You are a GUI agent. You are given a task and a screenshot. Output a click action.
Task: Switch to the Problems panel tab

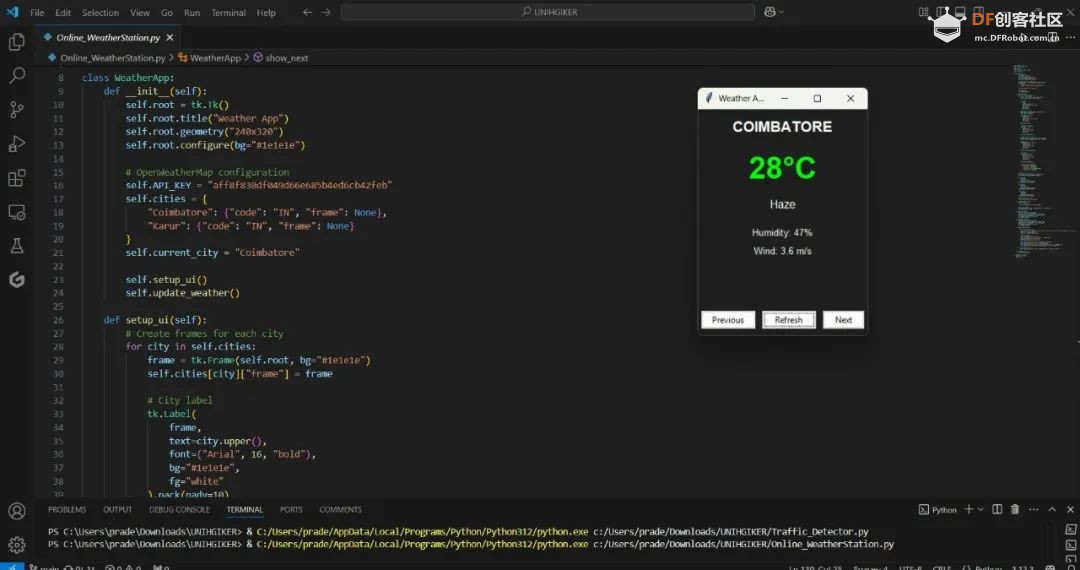67,509
